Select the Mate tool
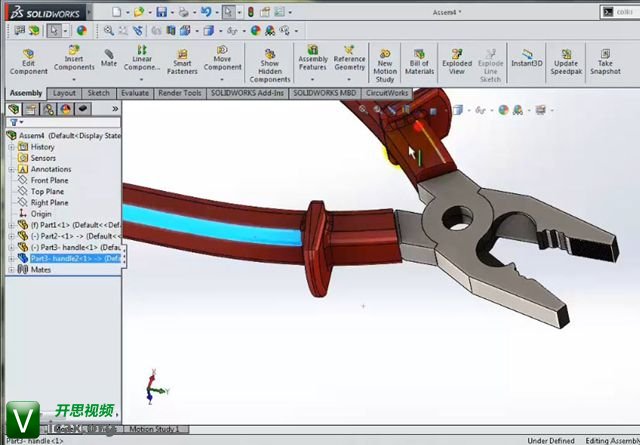 (x=109, y=58)
